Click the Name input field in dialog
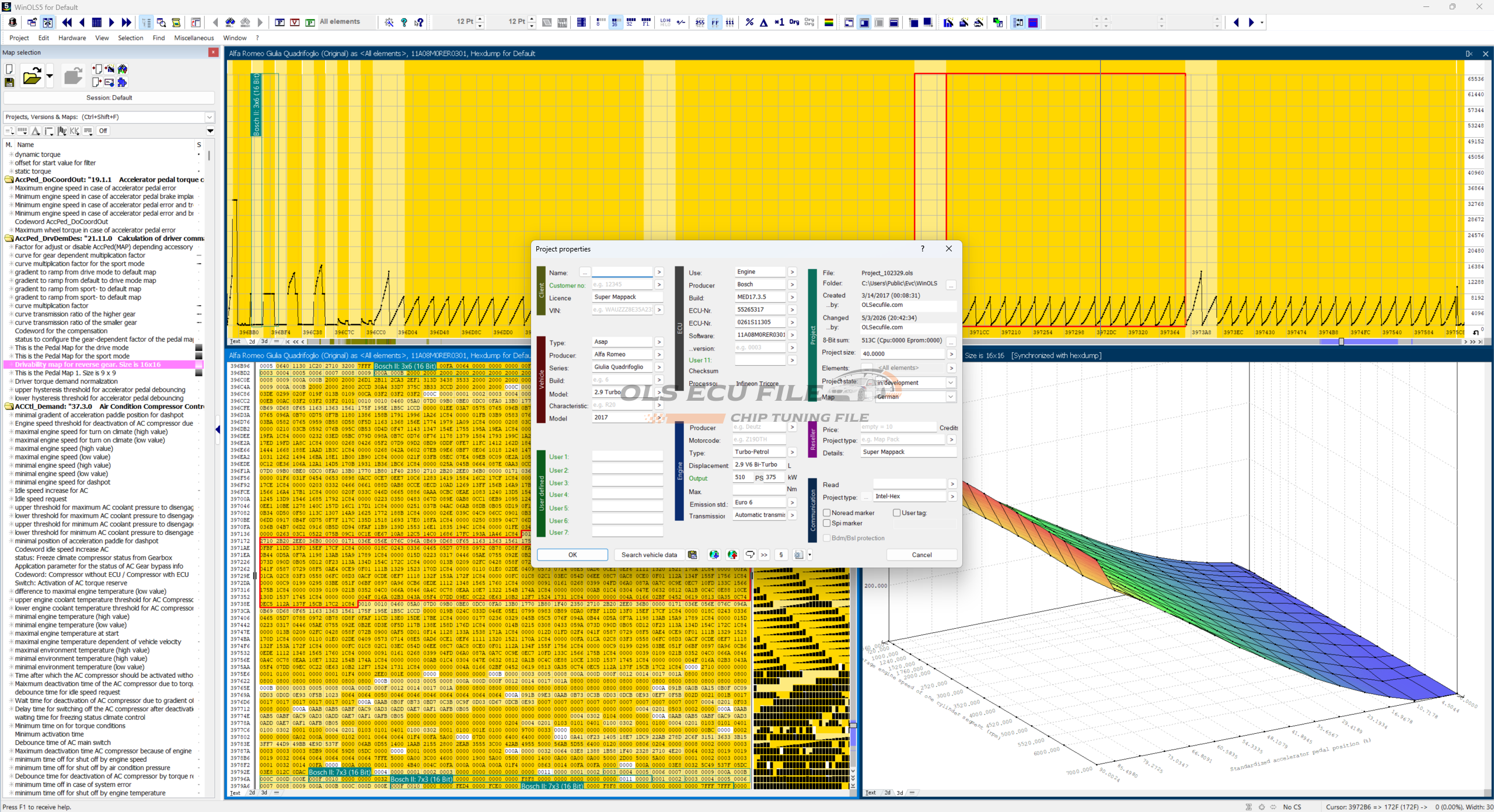This screenshot has height=812, width=1494. 622,272
